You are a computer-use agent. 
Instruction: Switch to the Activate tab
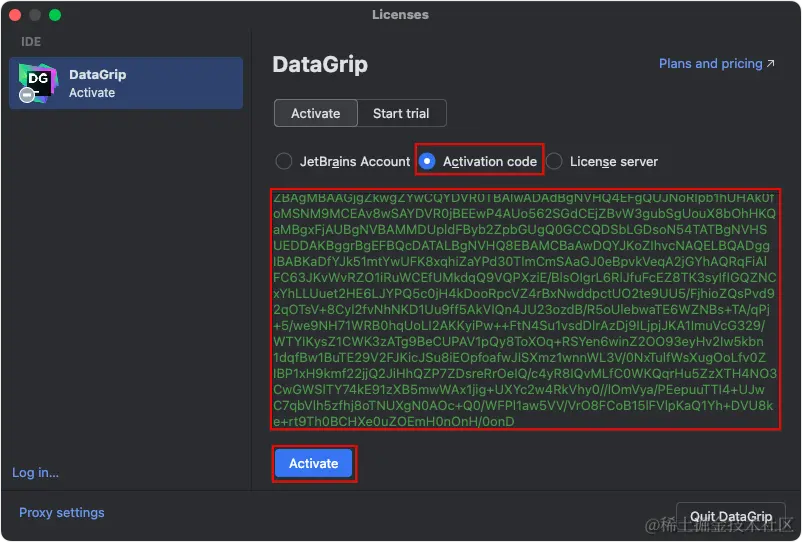316,113
